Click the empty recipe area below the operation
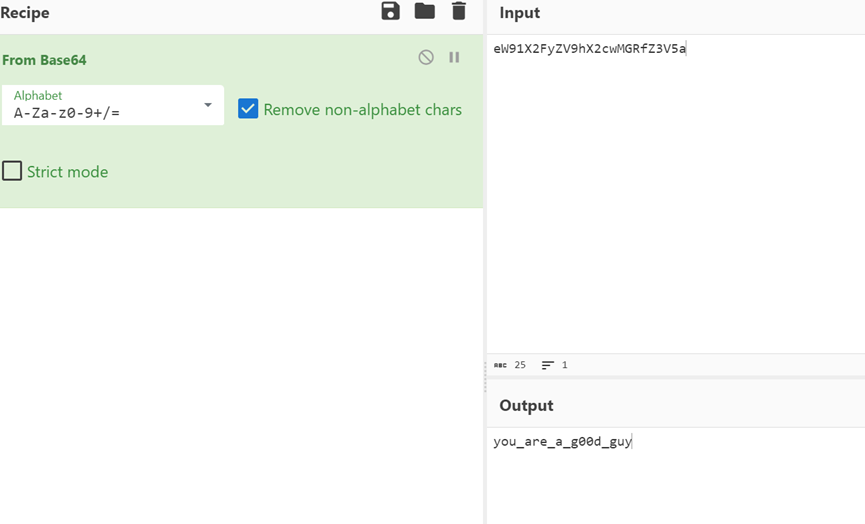This screenshot has width=865, height=524. (x=242, y=364)
